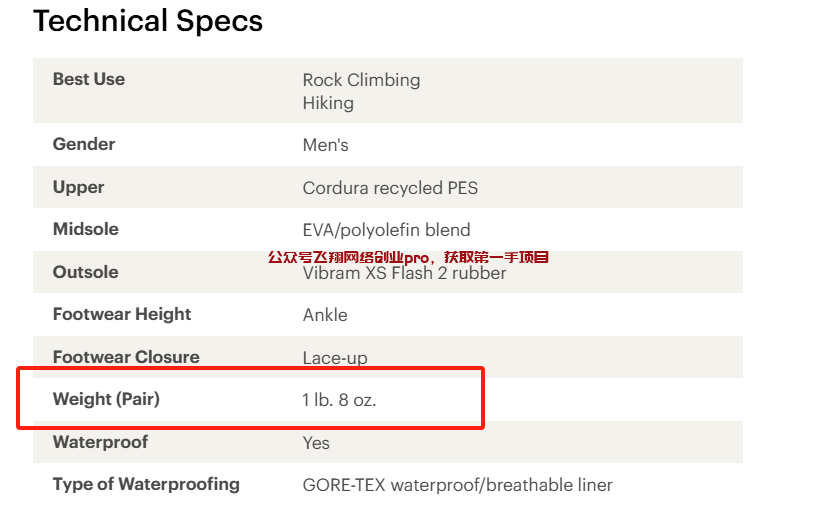
Task: Click the Best Use row label
Action: [89, 79]
